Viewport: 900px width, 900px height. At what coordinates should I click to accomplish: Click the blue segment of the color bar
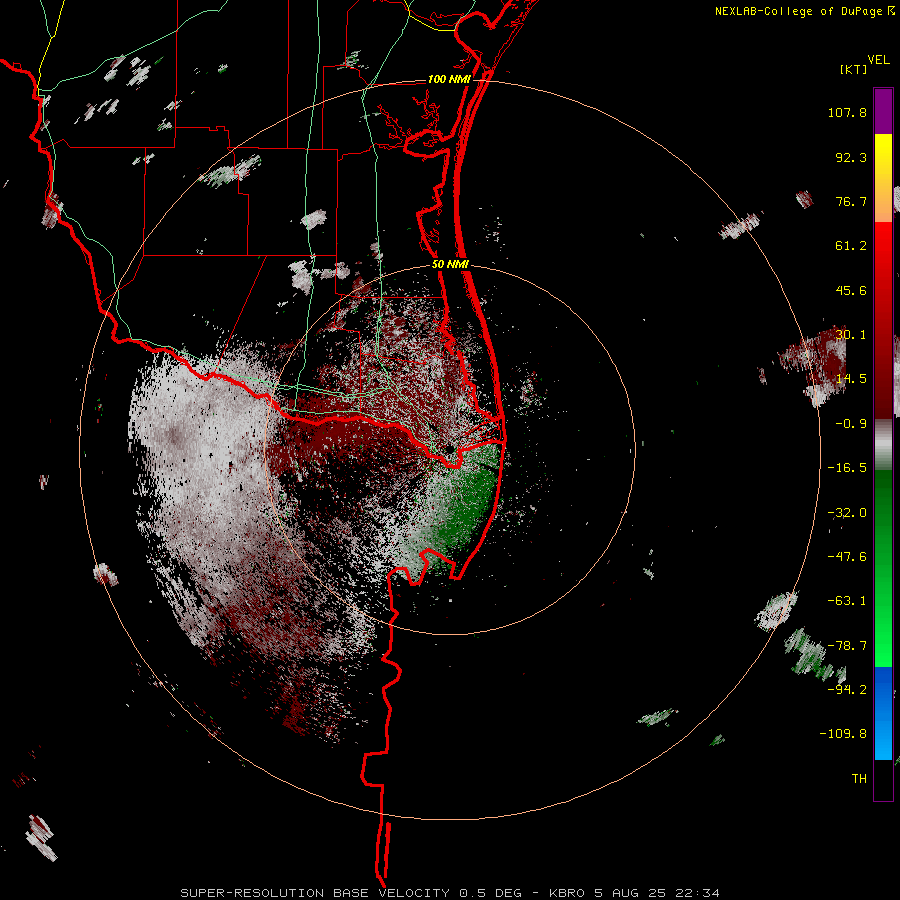pos(883,713)
